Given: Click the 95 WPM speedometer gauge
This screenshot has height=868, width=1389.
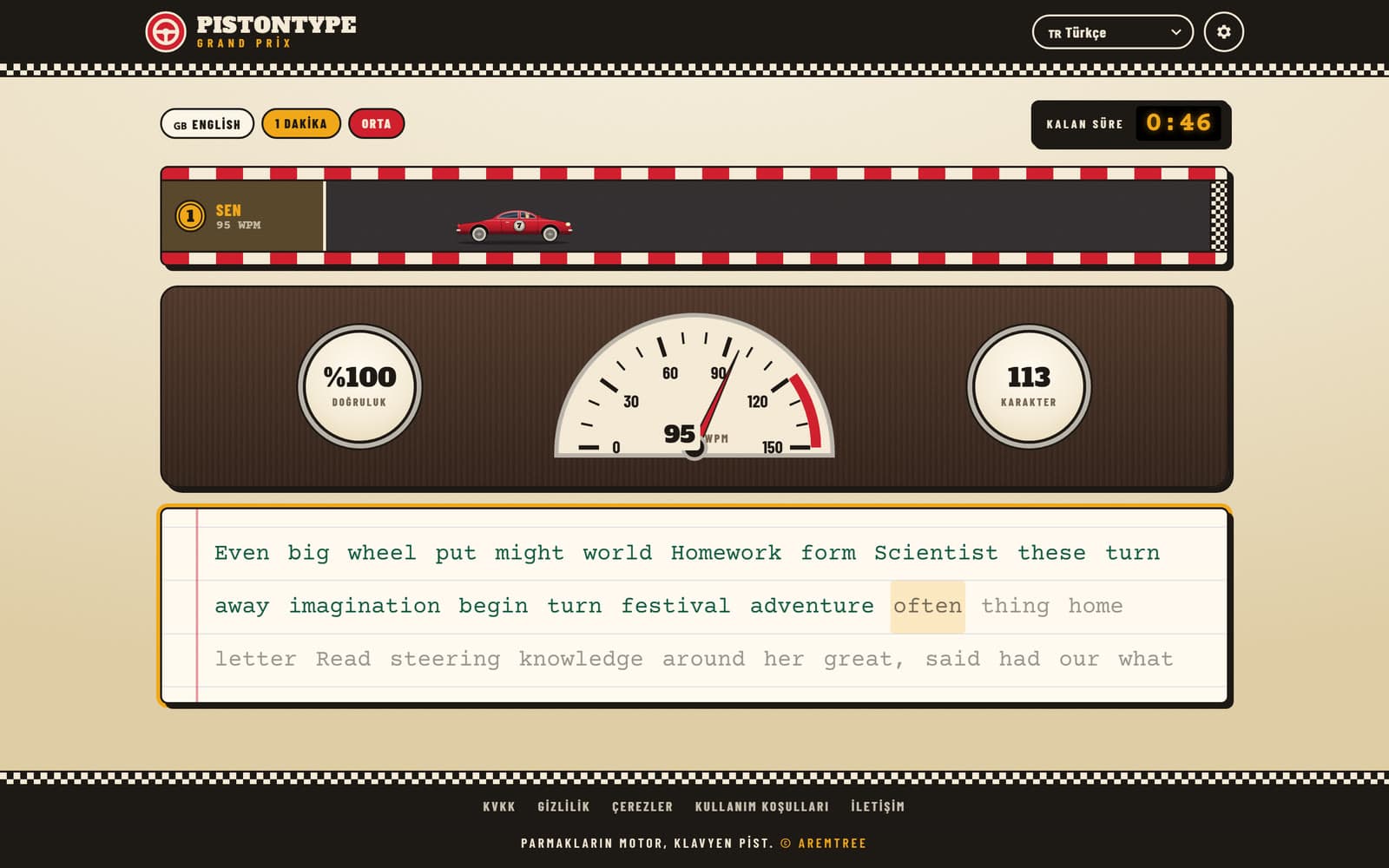Looking at the screenshot, I should 694,386.
